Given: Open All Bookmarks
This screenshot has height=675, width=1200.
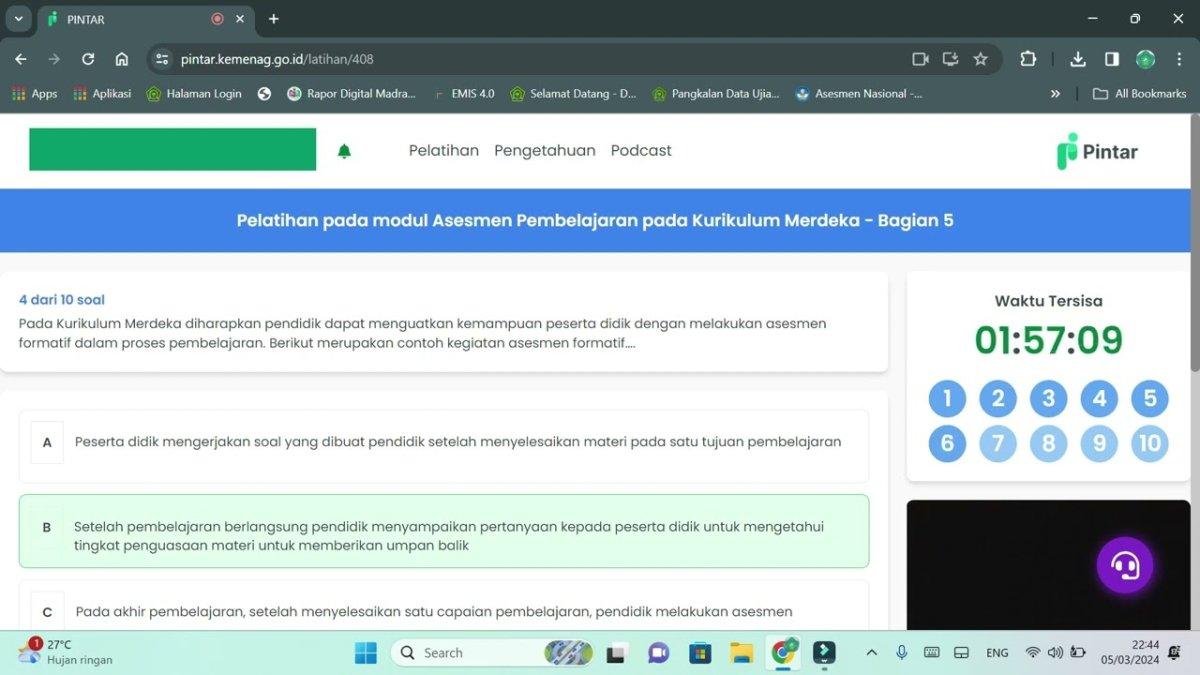Looking at the screenshot, I should point(1139,93).
